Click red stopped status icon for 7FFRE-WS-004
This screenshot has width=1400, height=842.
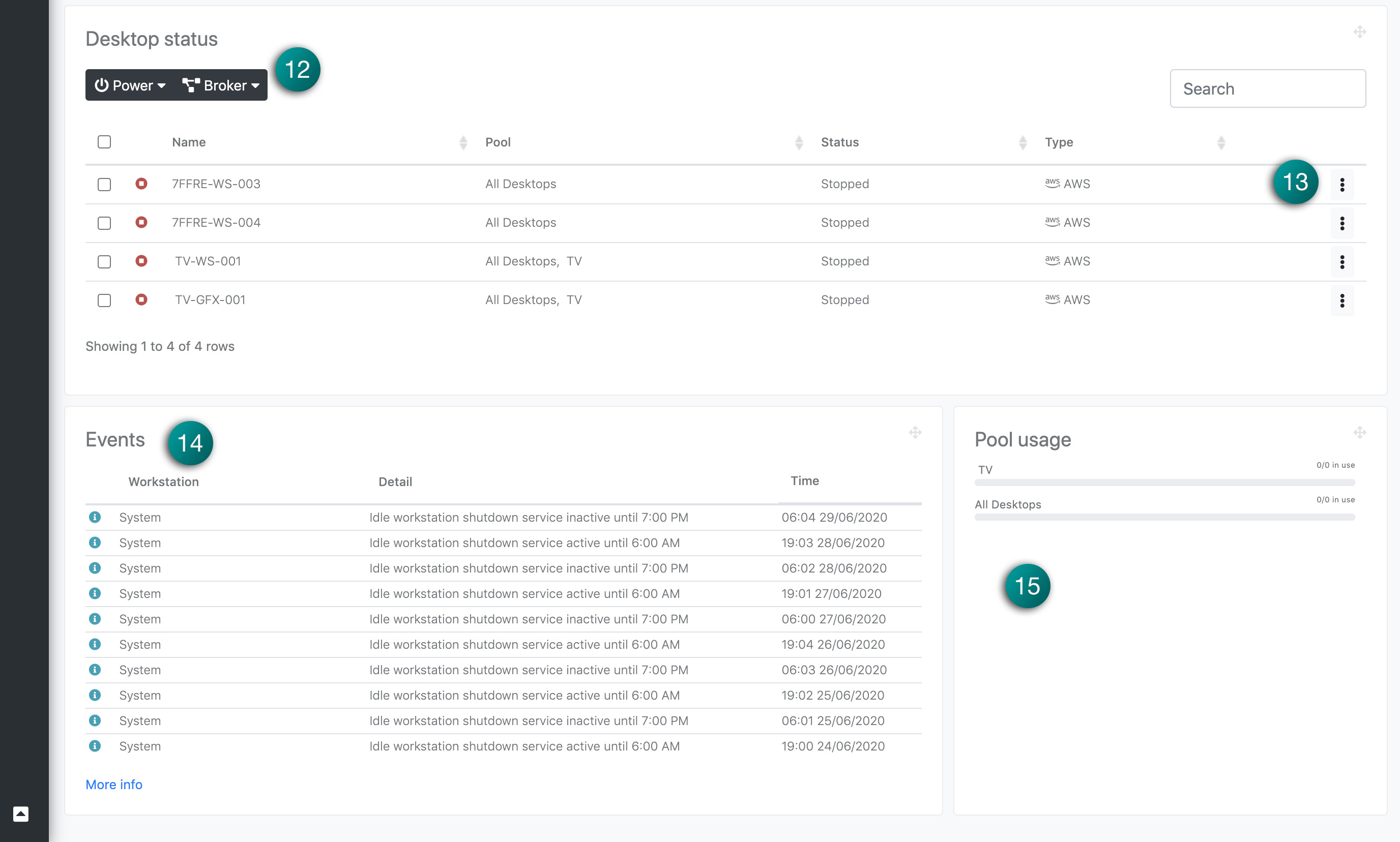point(141,222)
